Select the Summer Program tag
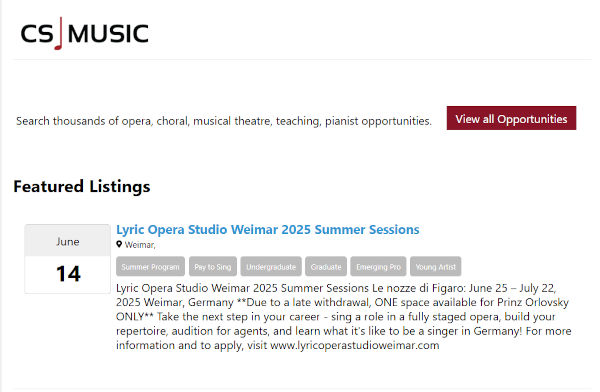Viewport: 600px width, 392px height. pyautogui.click(x=150, y=266)
